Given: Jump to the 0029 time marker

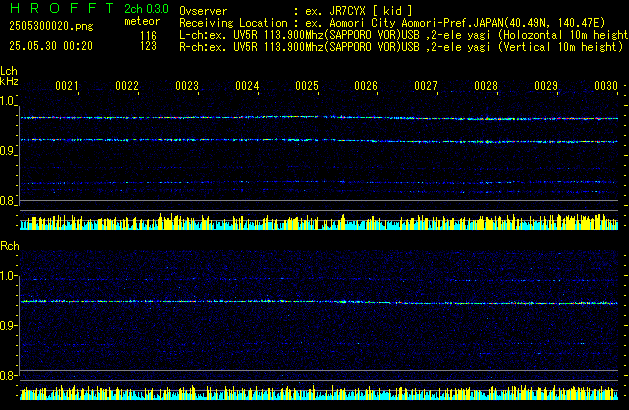Looking at the screenshot, I should 546,86.
